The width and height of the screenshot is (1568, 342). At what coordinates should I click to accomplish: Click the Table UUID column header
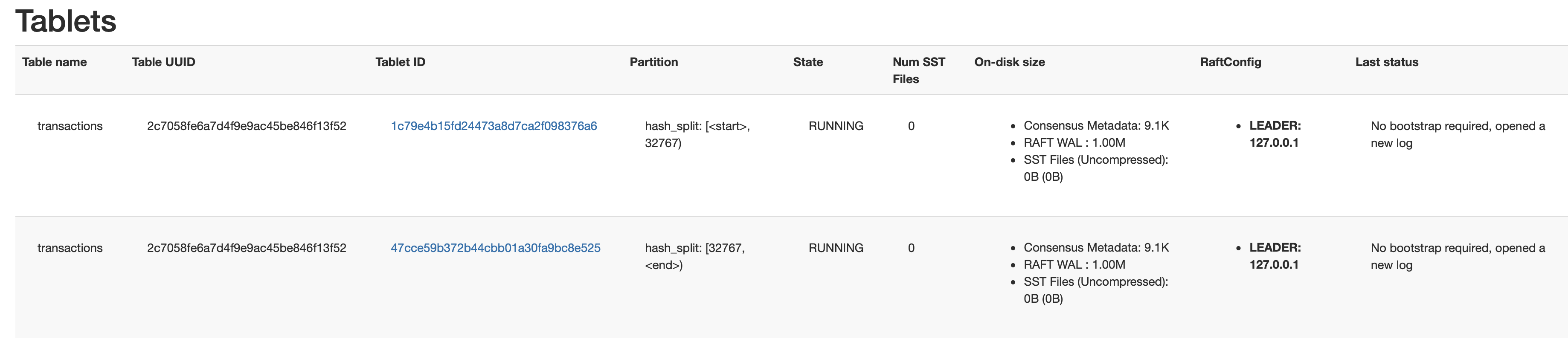coord(163,62)
